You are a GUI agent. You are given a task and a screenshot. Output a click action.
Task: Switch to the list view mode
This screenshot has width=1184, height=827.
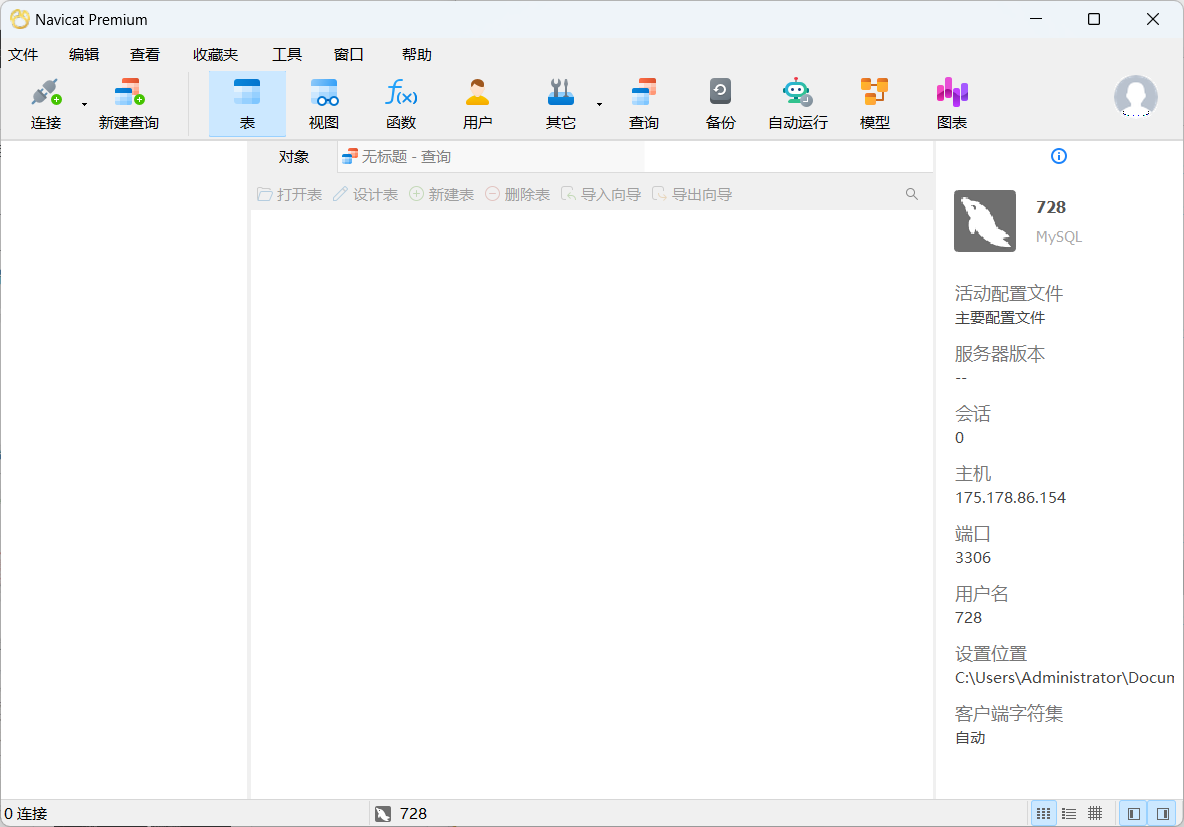click(x=1069, y=814)
